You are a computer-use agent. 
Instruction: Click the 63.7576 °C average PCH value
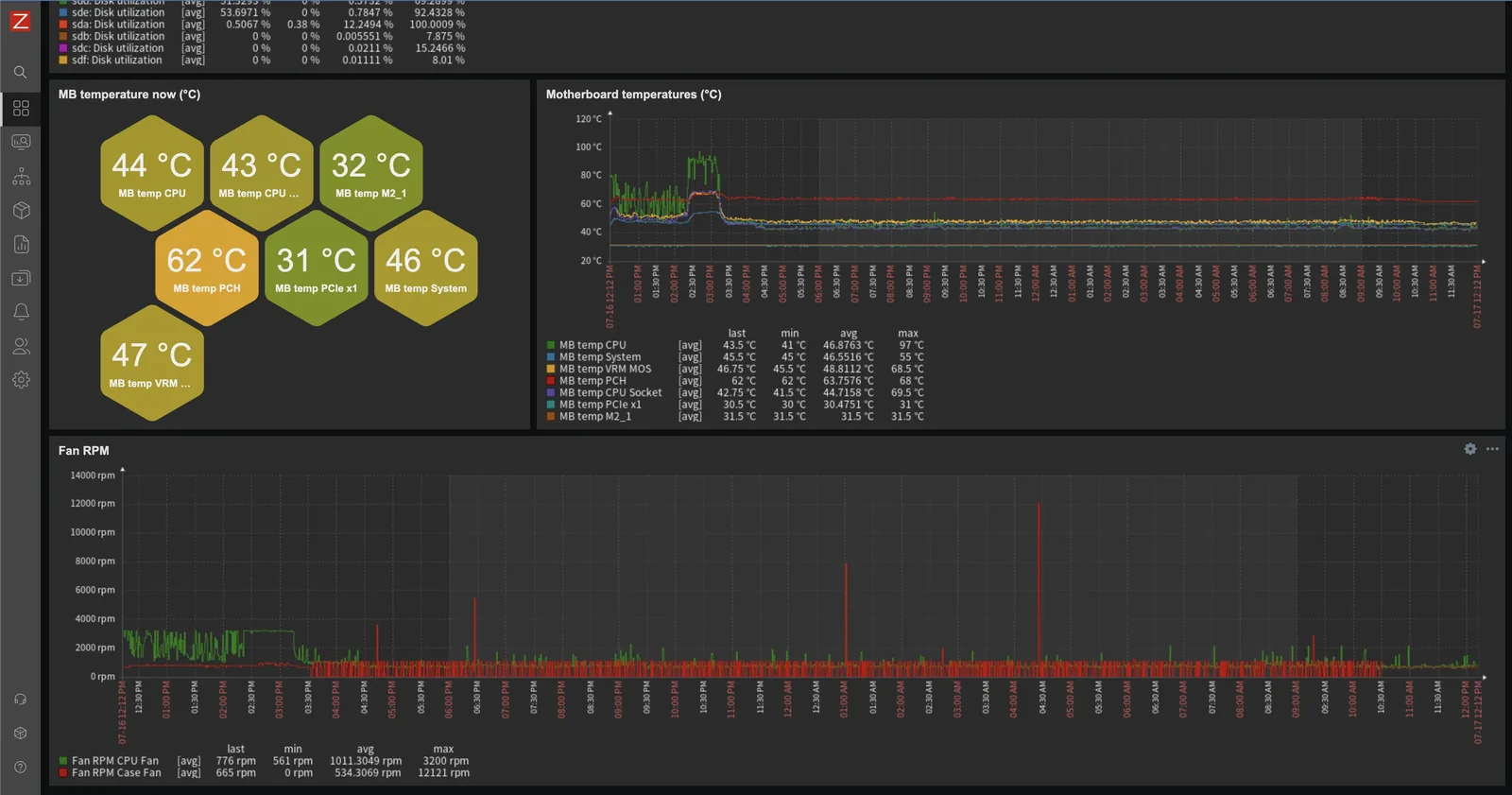848,381
